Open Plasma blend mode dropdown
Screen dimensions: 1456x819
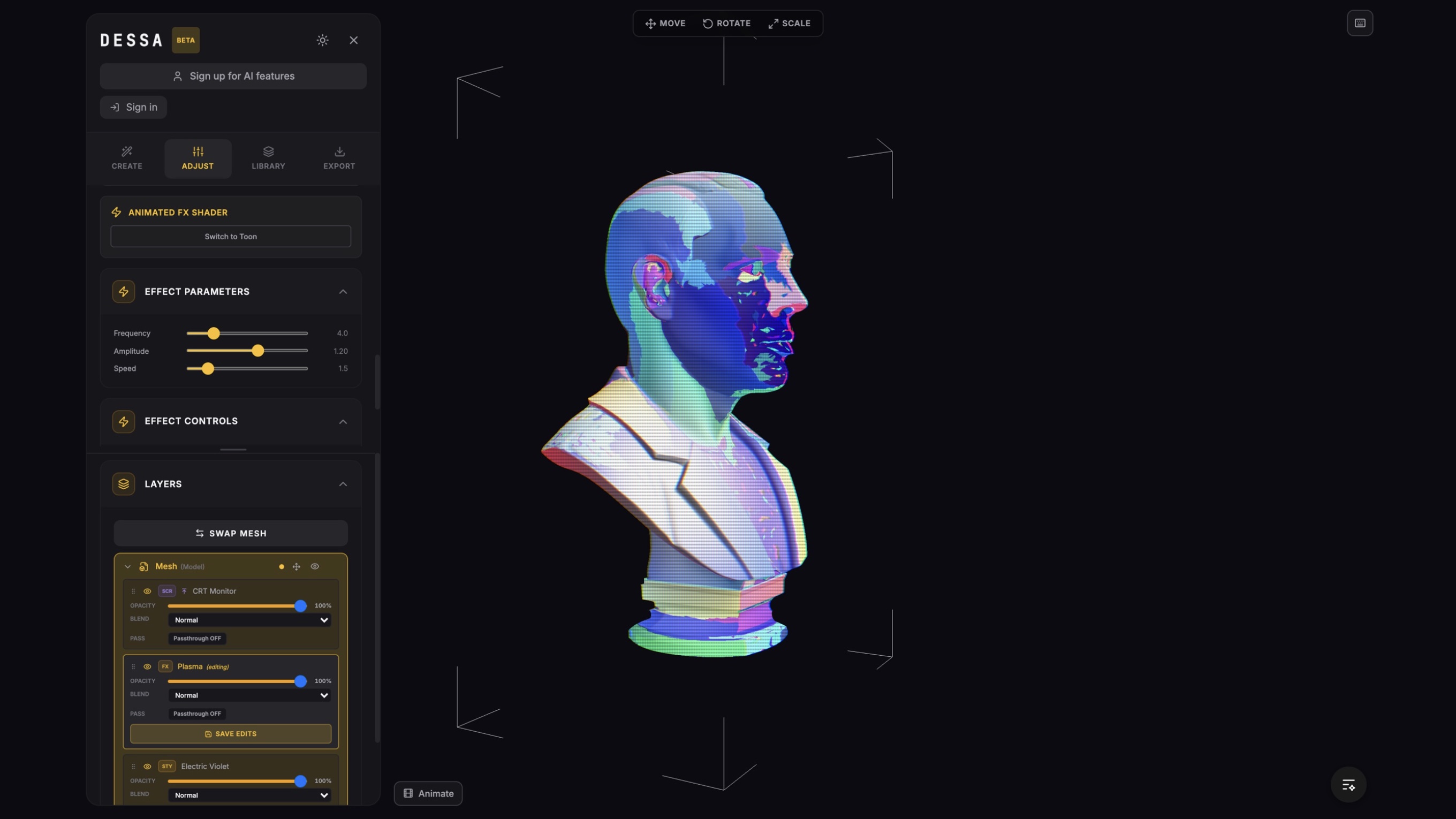(250, 696)
